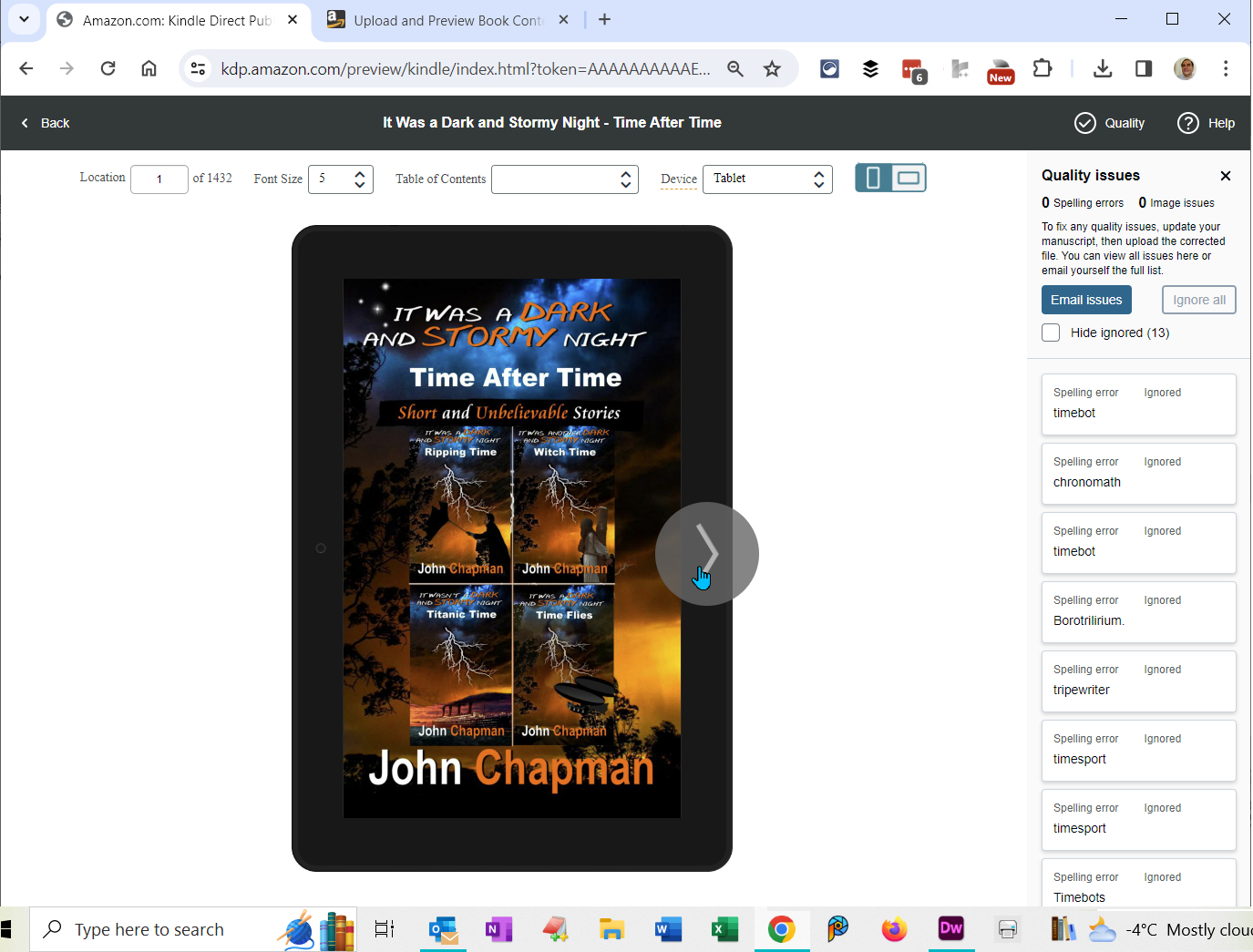The image size is (1253, 952).
Task: Click the Ignore all button
Action: tap(1198, 299)
